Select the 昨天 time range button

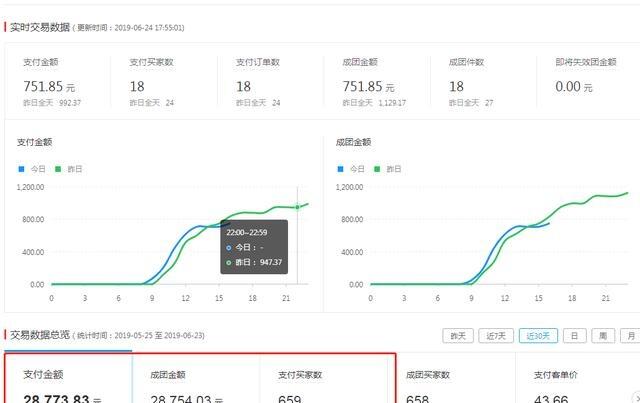[458, 336]
